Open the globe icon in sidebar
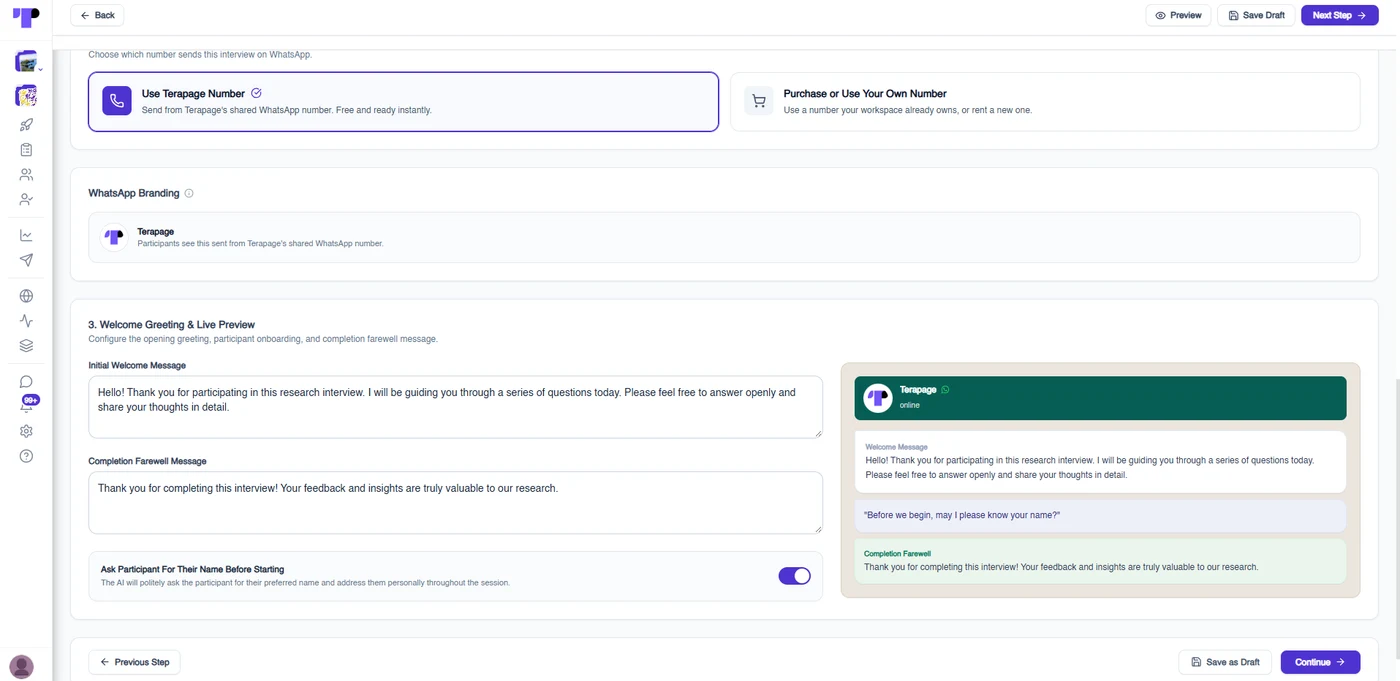The height and width of the screenshot is (681, 1400). [26, 296]
